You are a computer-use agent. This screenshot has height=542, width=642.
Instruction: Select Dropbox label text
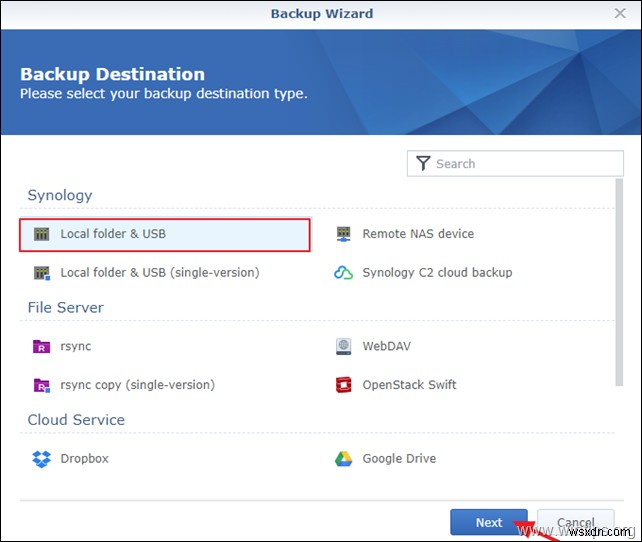point(85,458)
